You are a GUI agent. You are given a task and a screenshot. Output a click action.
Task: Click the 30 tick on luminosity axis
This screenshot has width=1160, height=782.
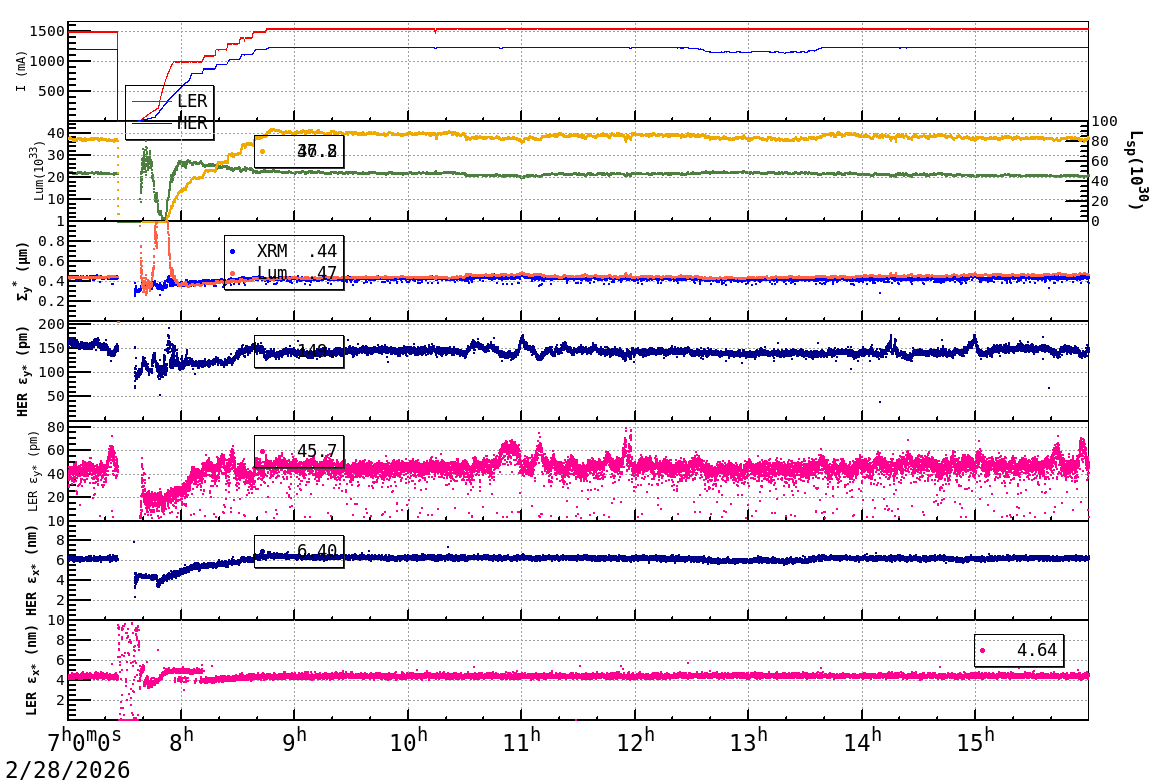[x=56, y=155]
